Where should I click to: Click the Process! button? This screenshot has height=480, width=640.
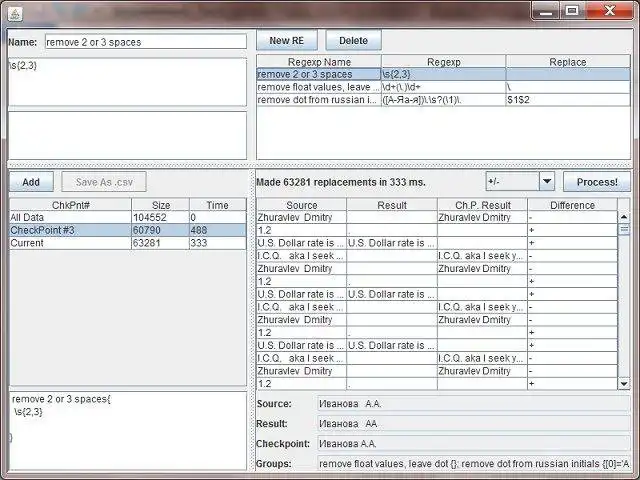point(597,182)
